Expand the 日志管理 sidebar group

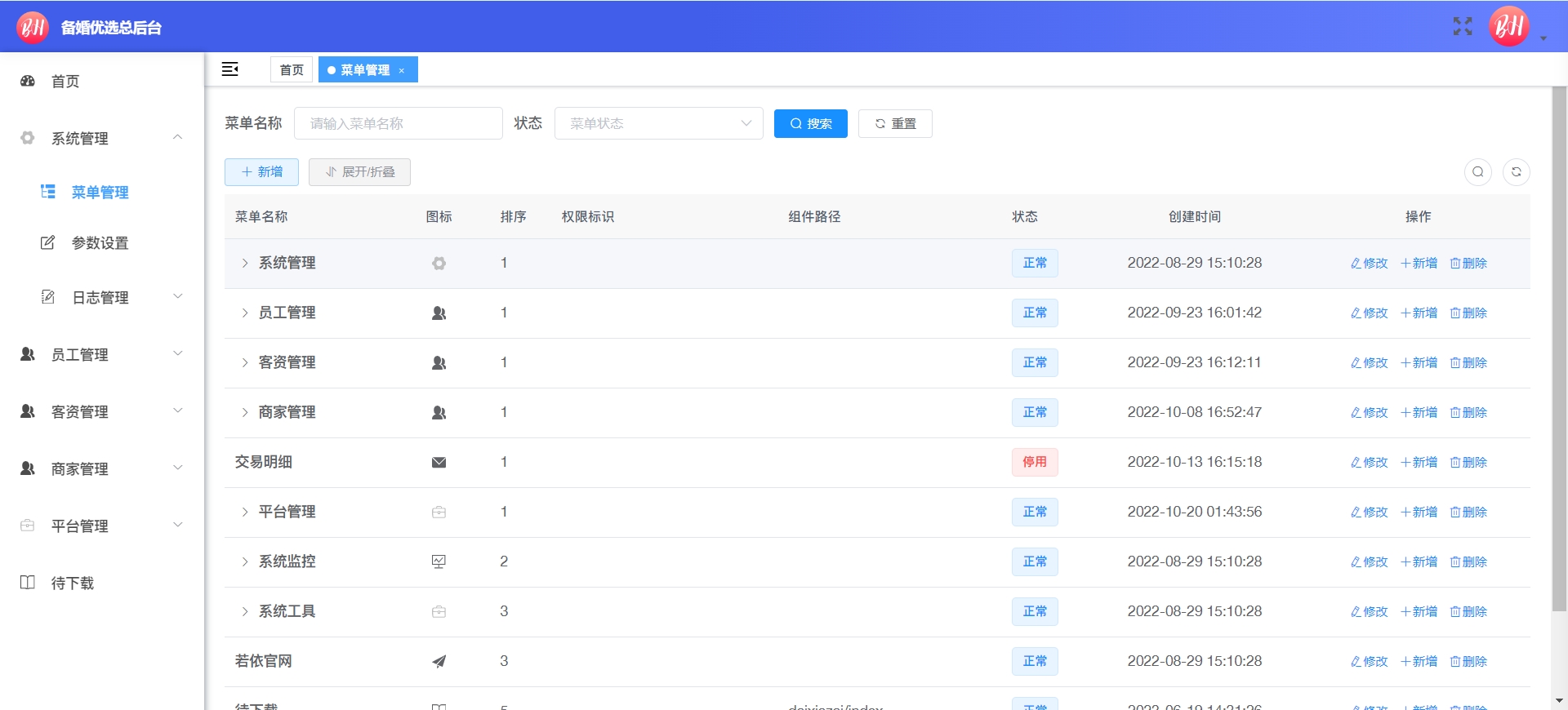[102, 297]
